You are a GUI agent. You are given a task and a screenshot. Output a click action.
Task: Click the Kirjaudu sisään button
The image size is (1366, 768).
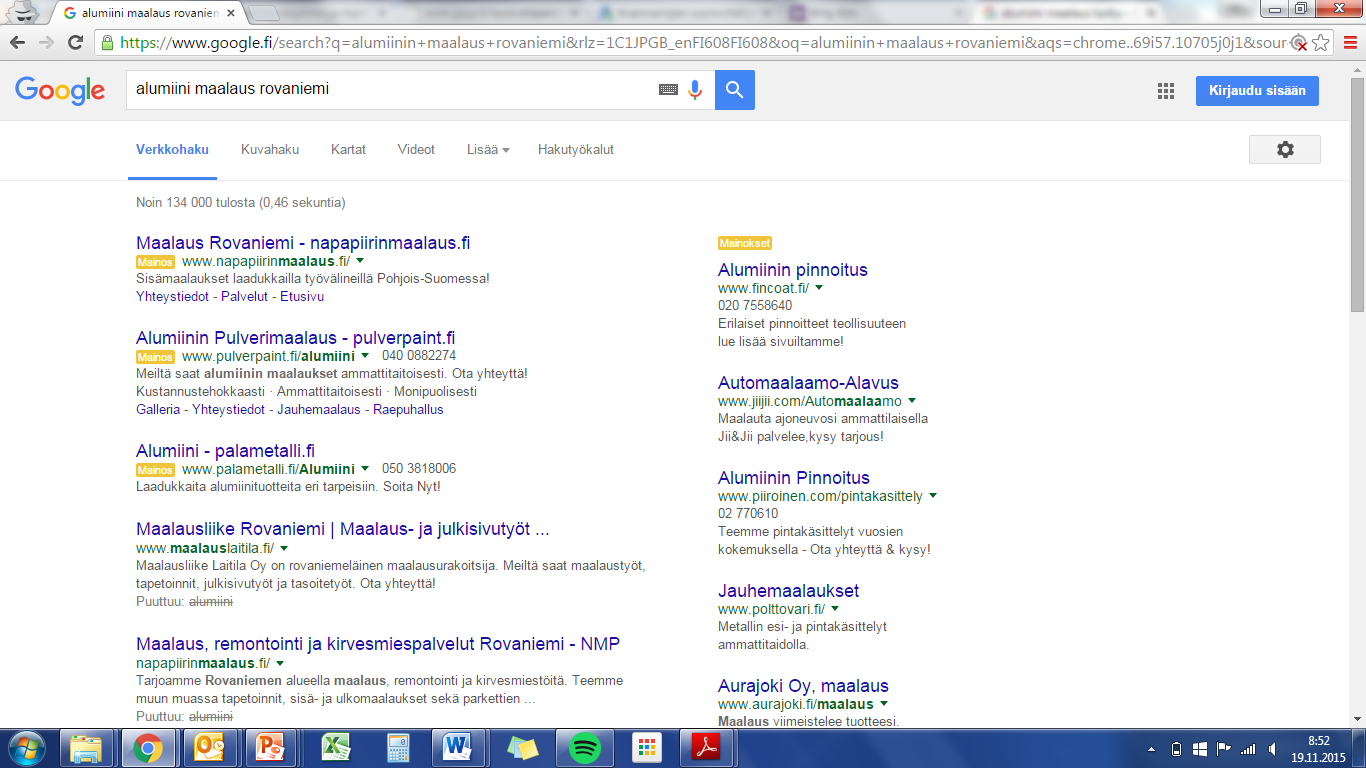[1257, 90]
